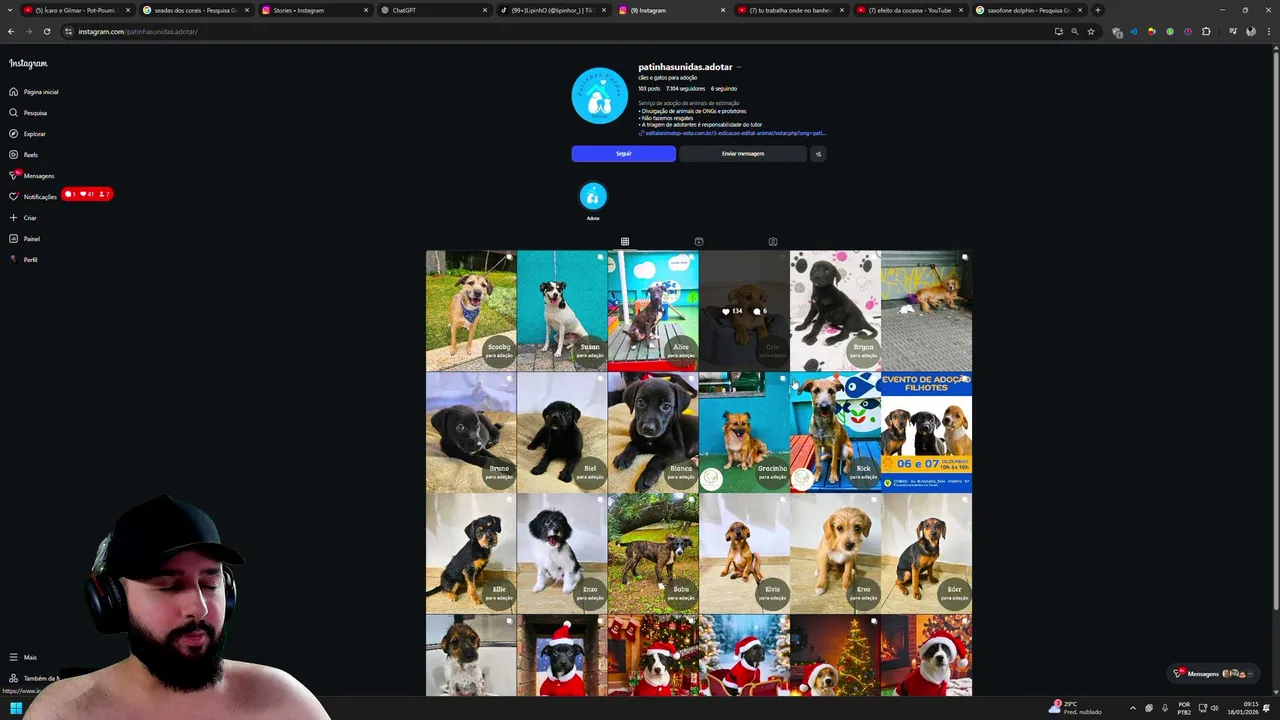Open Mensagens in the sidebar
Image resolution: width=1280 pixels, height=720 pixels.
coord(31,176)
